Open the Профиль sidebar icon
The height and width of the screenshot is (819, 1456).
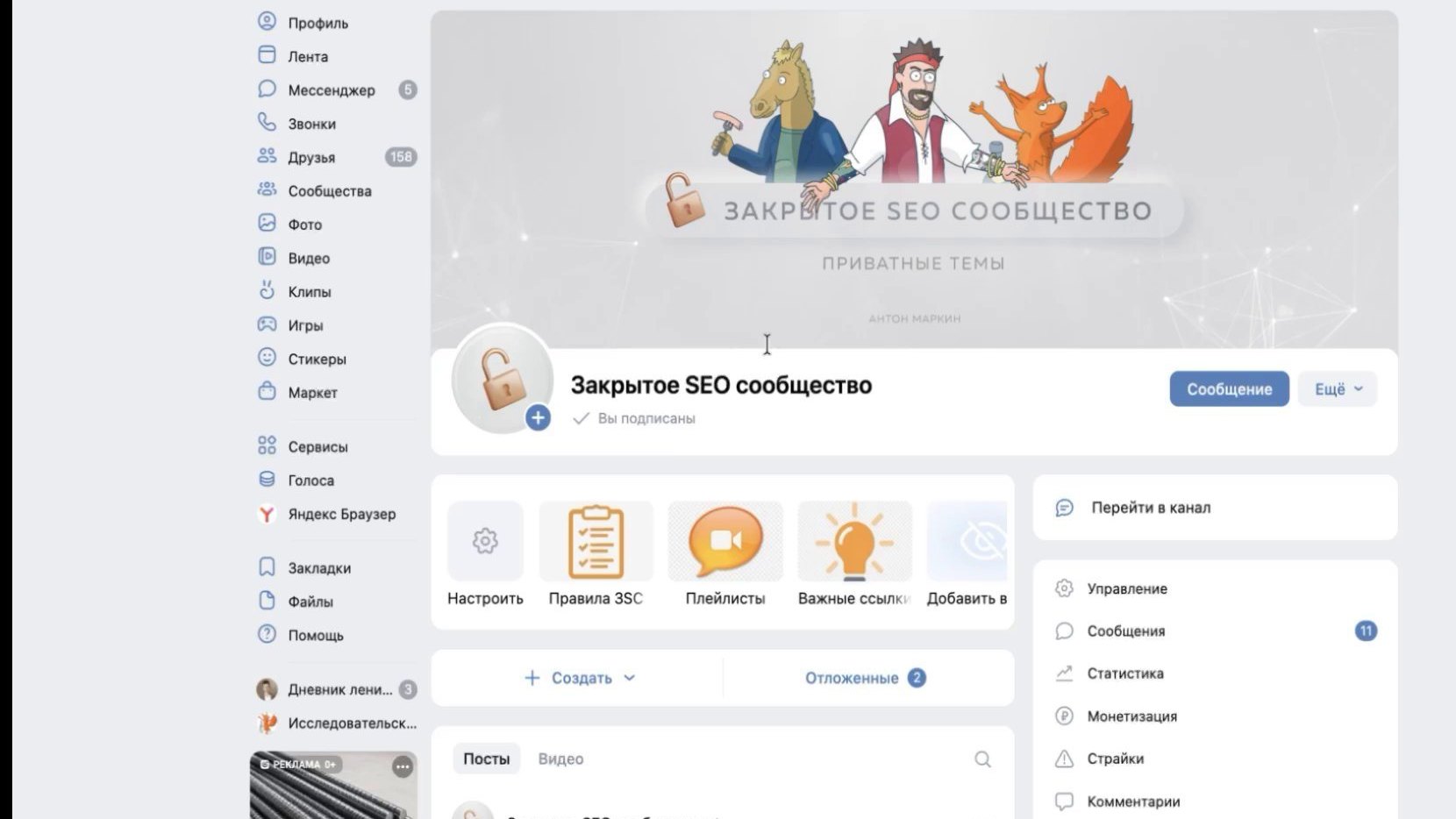267,21
